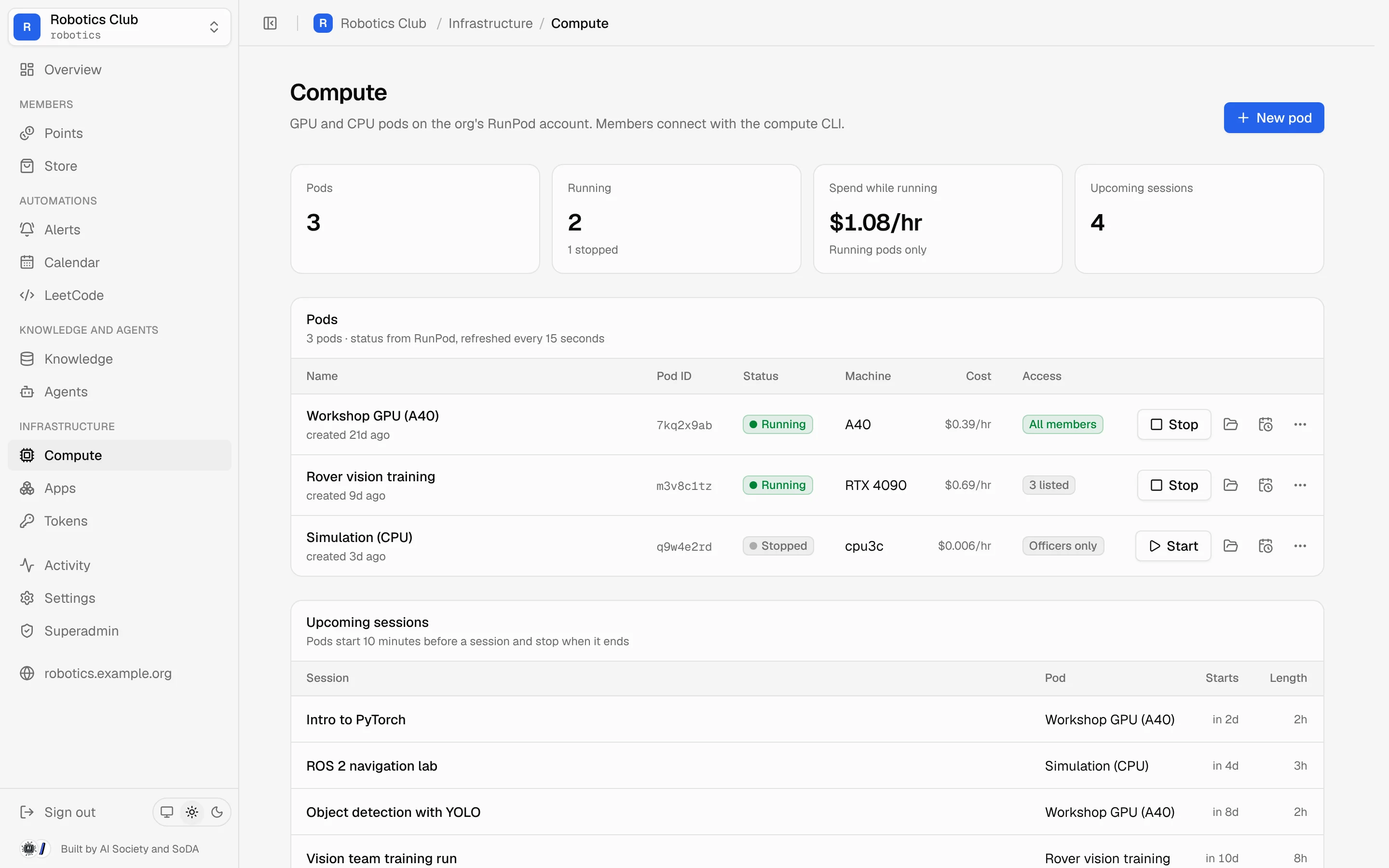
Task: Collapse the sidebar with the panel icon
Action: click(x=270, y=23)
